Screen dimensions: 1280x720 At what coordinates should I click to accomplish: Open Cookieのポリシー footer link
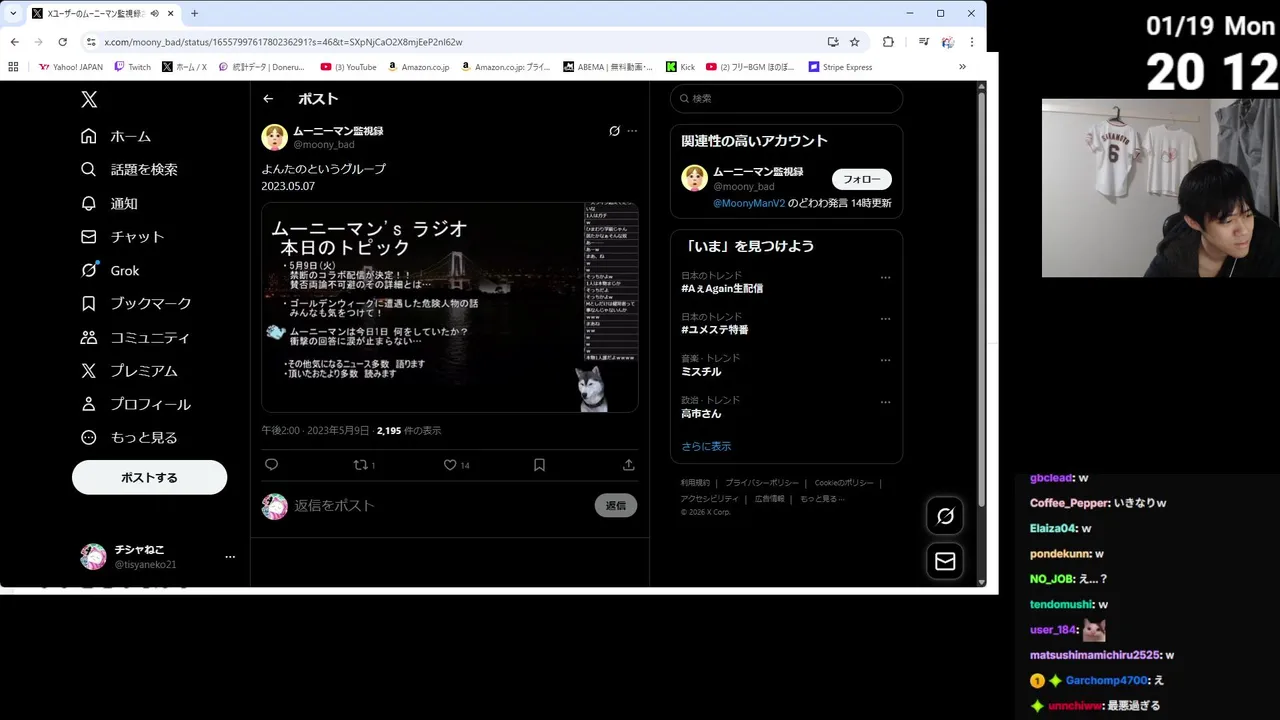click(x=844, y=483)
